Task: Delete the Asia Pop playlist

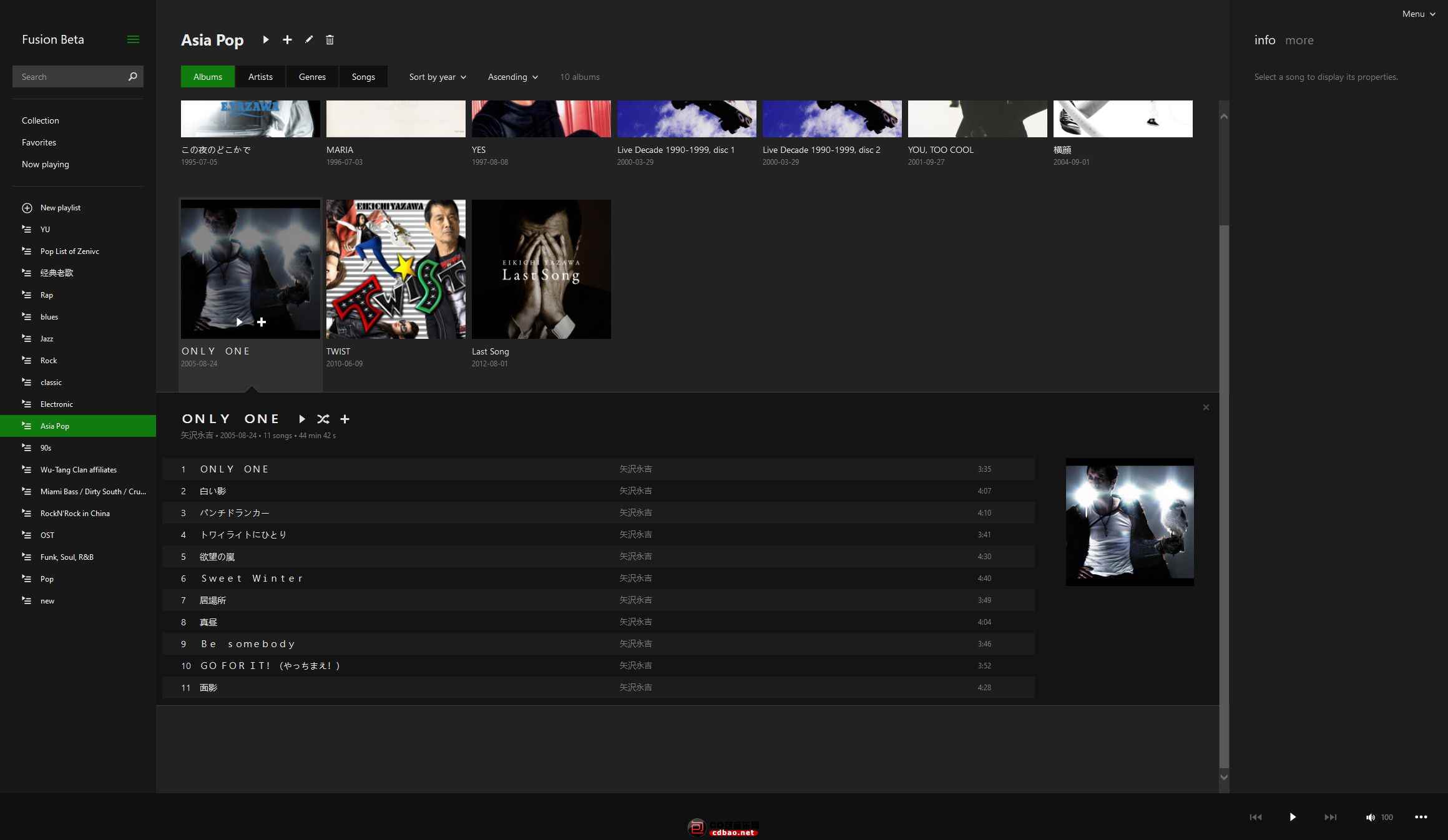Action: pos(330,40)
